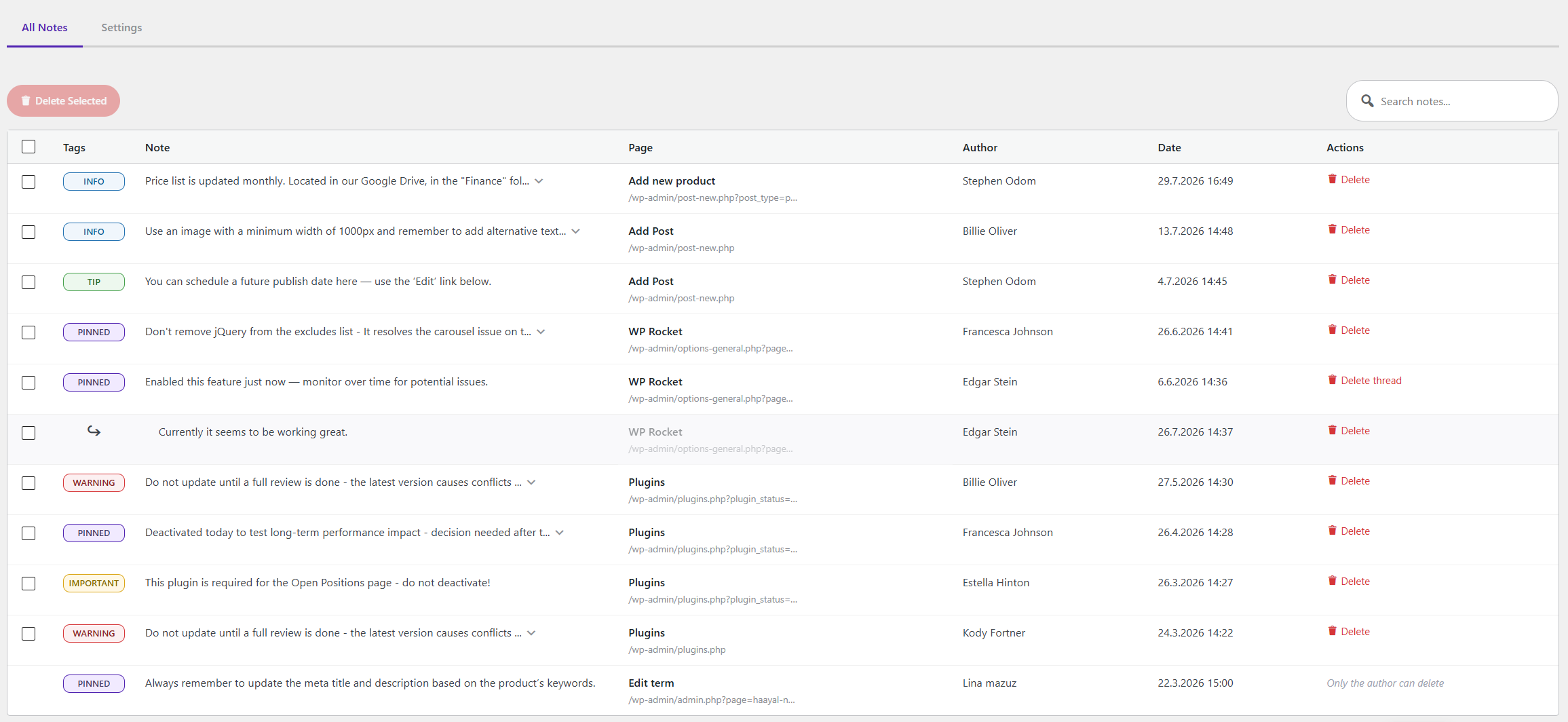Expand the warning note about version conflicts by Billie Oliver
The image size is (1568, 722).
(x=532, y=482)
